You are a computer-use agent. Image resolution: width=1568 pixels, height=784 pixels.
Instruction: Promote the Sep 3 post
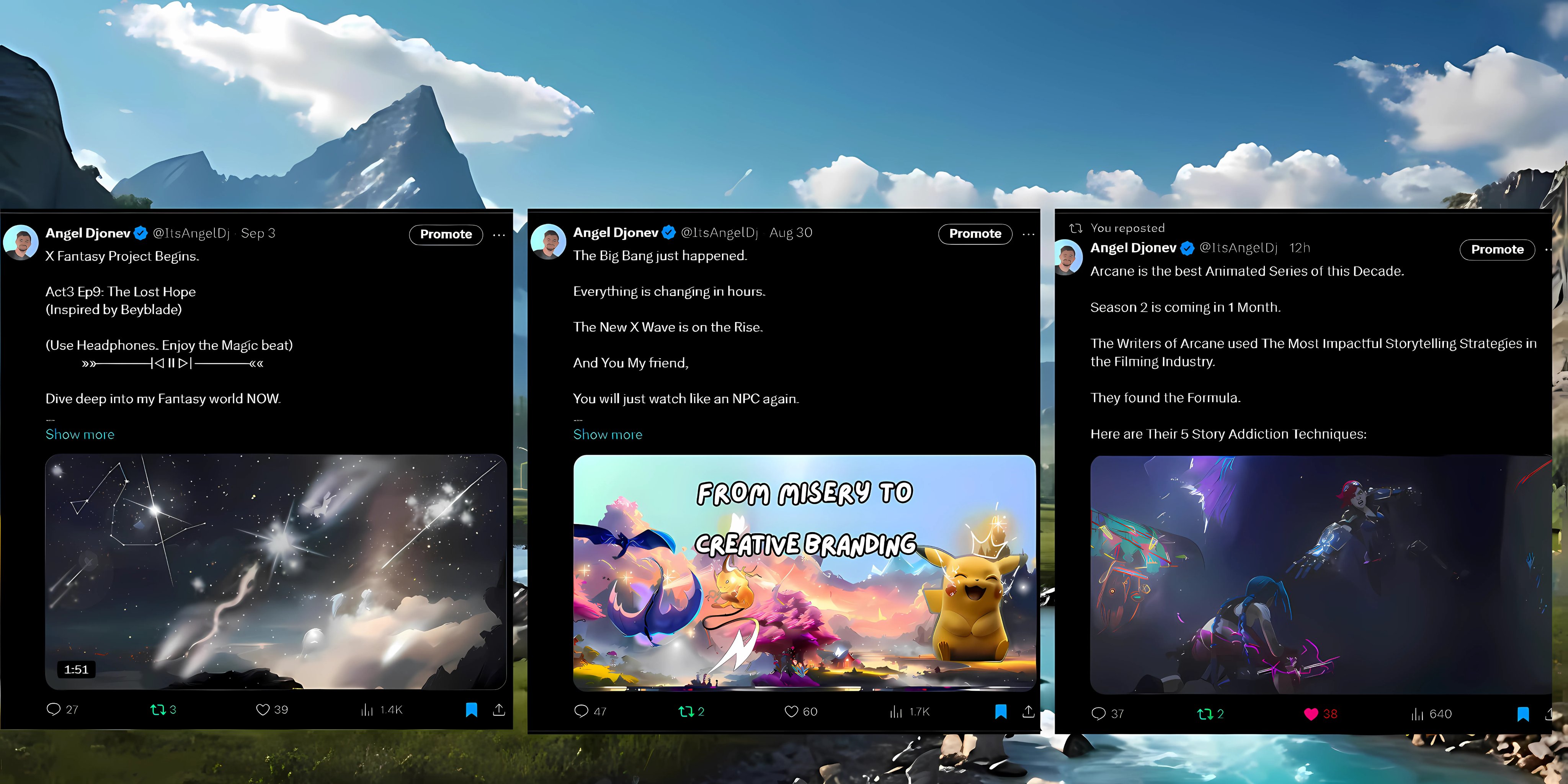(x=446, y=234)
